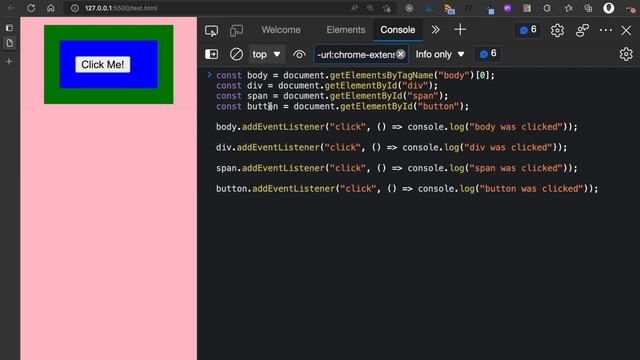Click the console input prompt chevron
Viewport: 640px width, 360px height.
209,75
